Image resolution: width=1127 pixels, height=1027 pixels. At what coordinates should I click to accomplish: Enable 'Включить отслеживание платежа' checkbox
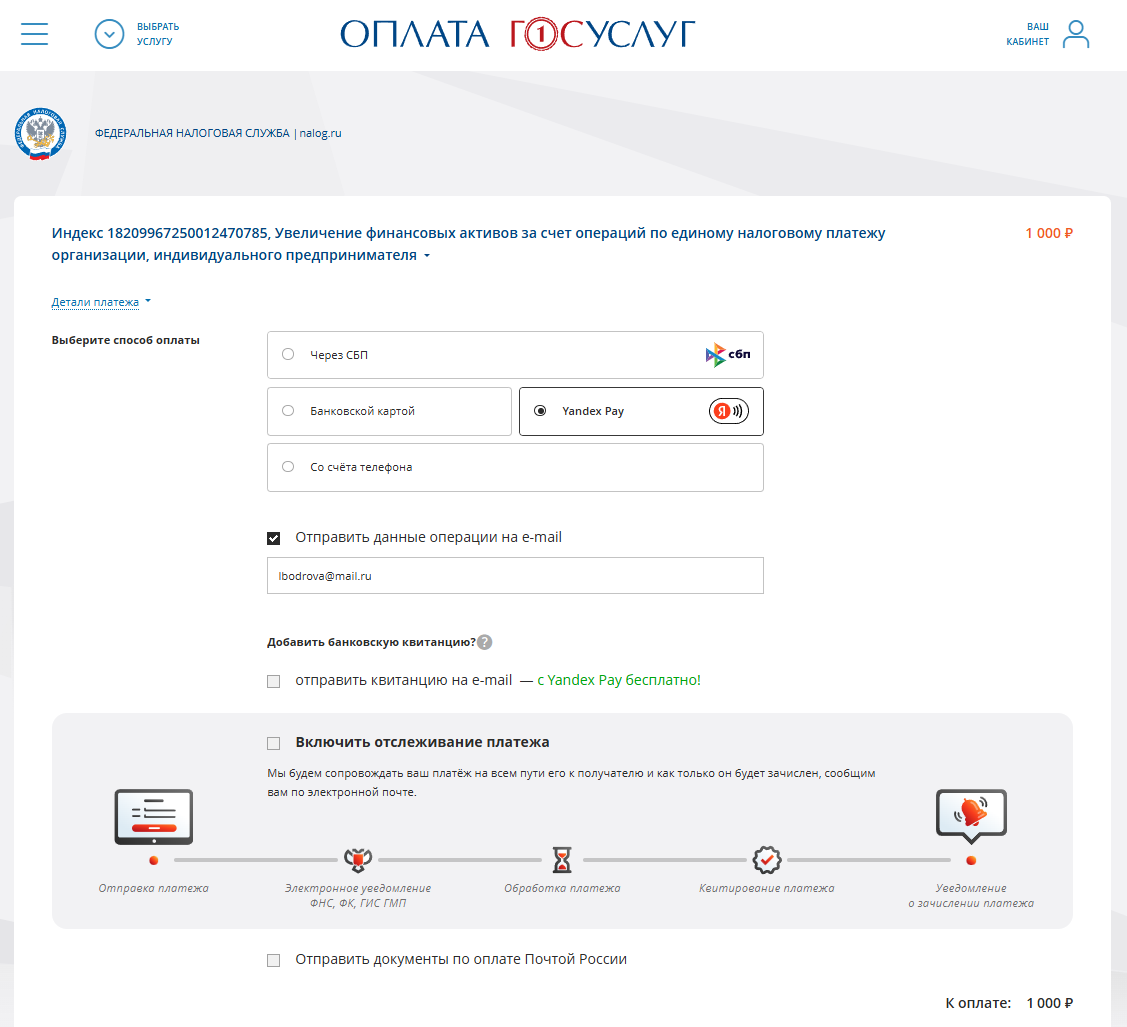coord(274,743)
